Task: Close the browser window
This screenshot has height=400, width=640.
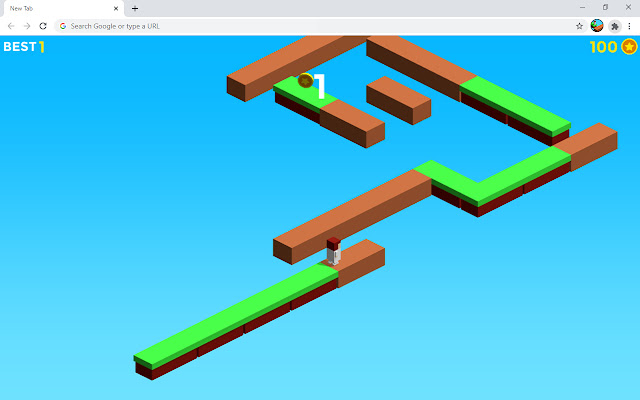Action: pos(628,7)
